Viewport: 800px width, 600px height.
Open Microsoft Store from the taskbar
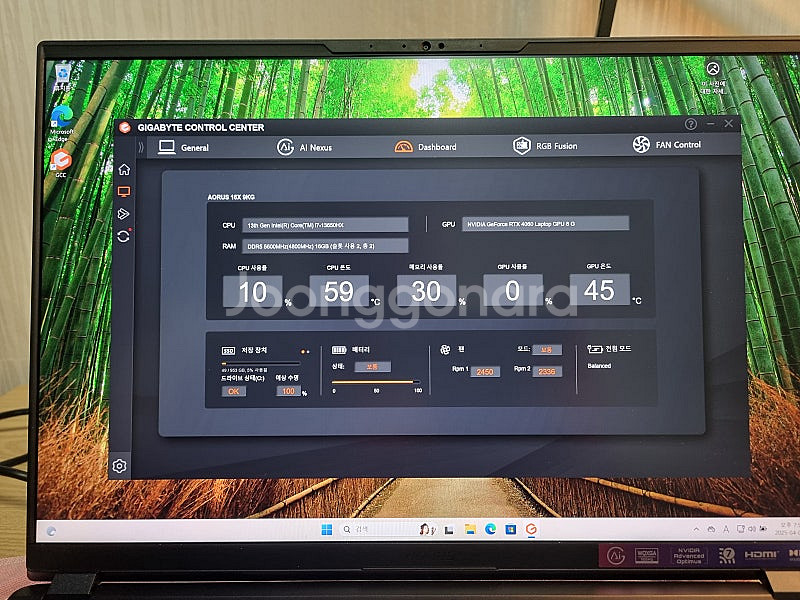pos(511,530)
